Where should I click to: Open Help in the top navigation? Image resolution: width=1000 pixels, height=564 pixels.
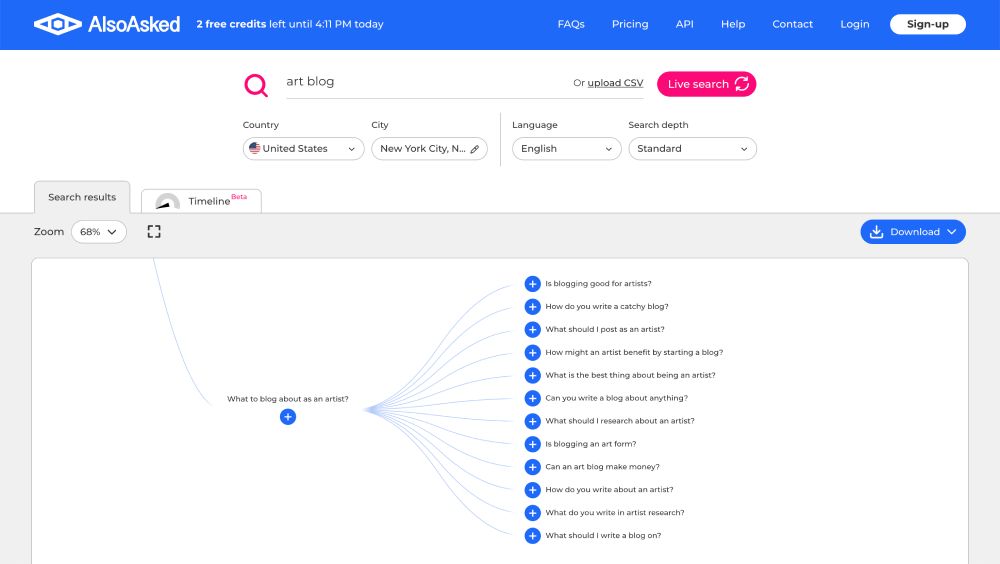pos(733,24)
